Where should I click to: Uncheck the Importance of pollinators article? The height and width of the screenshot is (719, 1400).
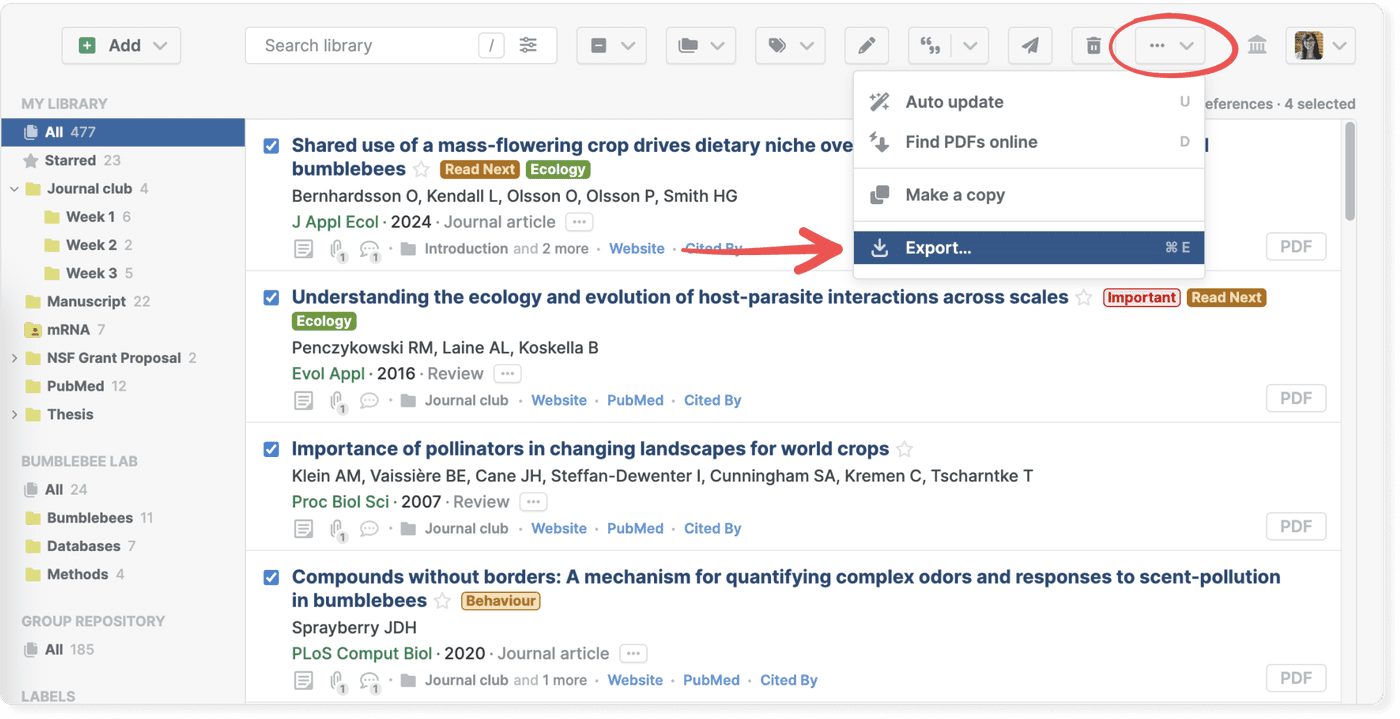(x=271, y=449)
